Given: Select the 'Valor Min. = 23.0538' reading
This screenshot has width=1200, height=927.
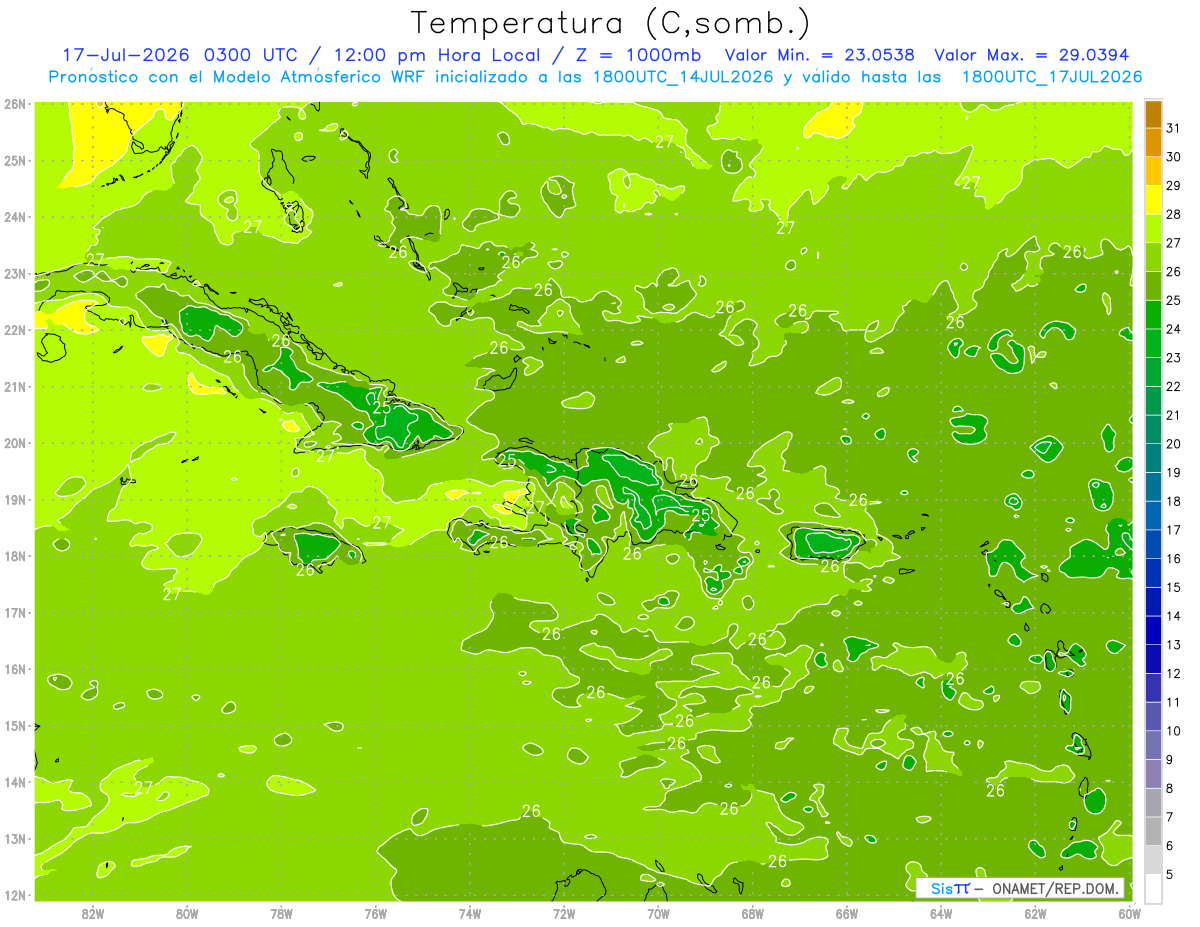Looking at the screenshot, I should point(819,55).
